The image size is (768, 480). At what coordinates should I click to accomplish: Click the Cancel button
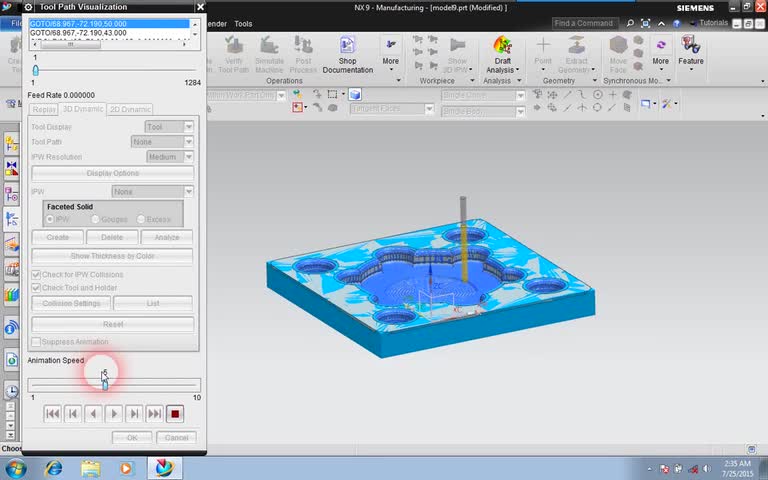(176, 437)
